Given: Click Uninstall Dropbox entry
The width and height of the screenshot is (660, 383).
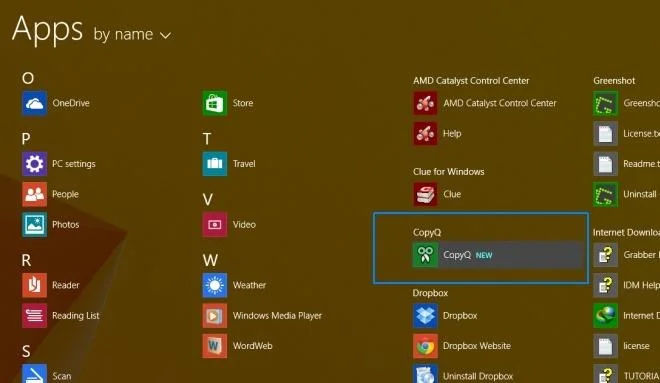Looking at the screenshot, I should (x=463, y=374).
